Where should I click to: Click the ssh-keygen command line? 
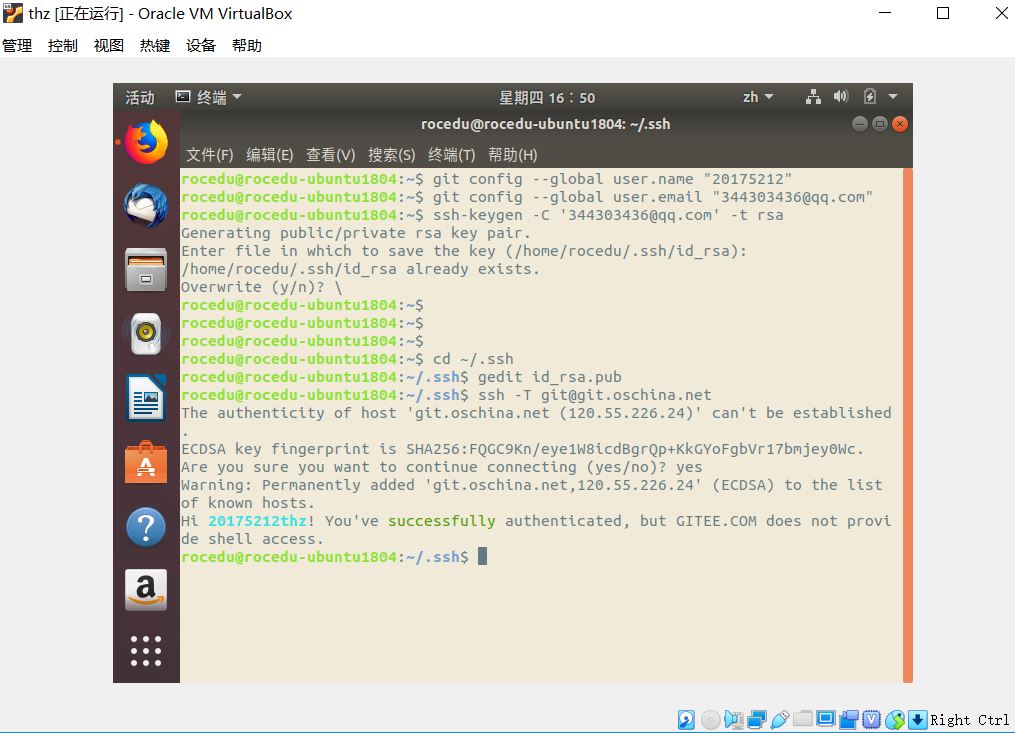tap(608, 215)
